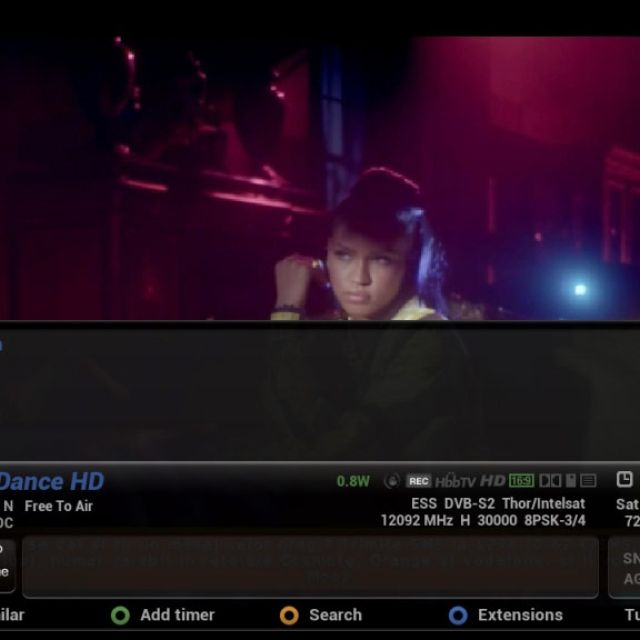Click the HD resolution indicator icon
Image resolution: width=640 pixels, height=640 pixels.
click(493, 481)
